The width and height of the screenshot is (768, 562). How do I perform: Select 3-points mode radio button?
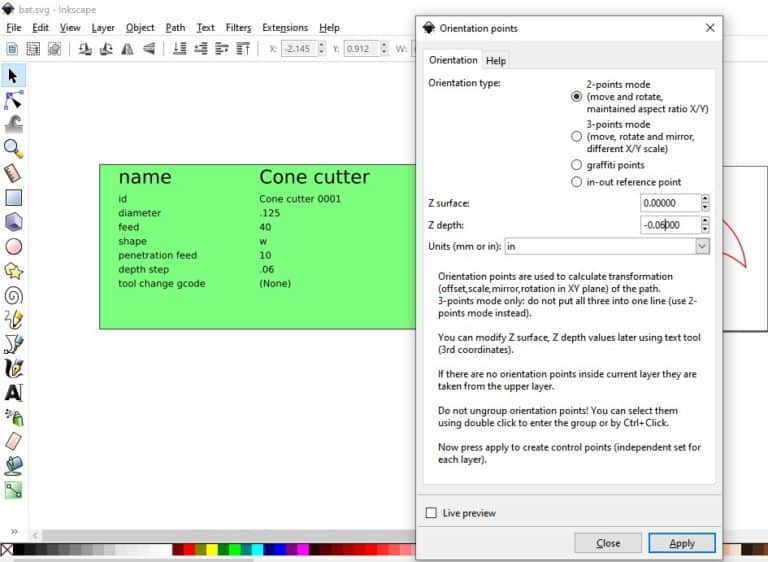(576, 136)
